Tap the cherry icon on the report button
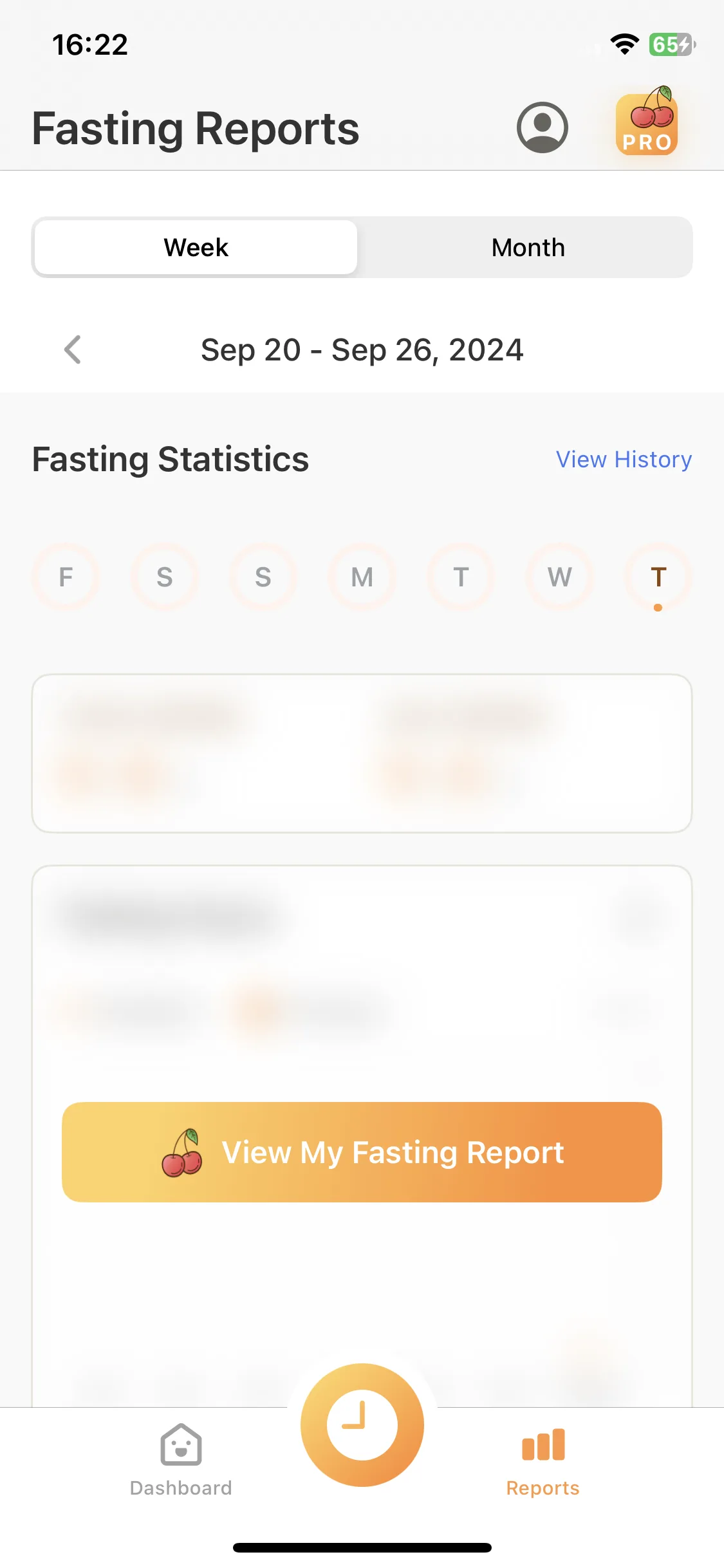The height and width of the screenshot is (1568, 724). pyautogui.click(x=181, y=1152)
